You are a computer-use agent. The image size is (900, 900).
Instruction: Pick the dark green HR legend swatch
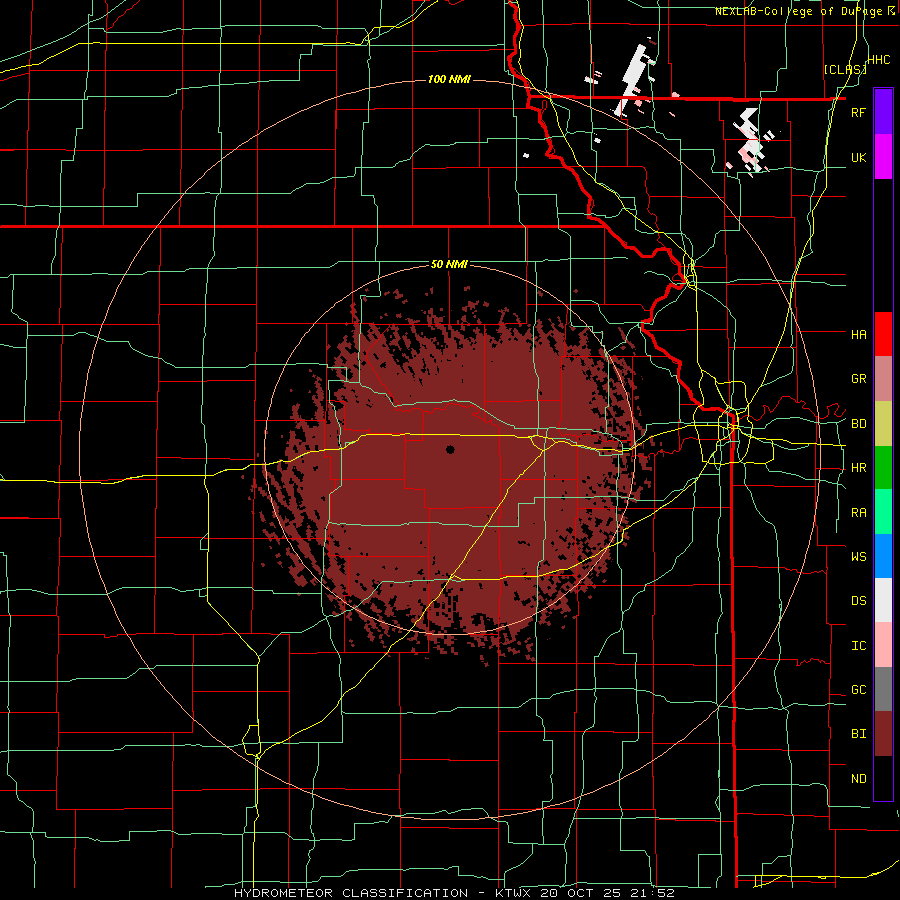click(x=883, y=468)
